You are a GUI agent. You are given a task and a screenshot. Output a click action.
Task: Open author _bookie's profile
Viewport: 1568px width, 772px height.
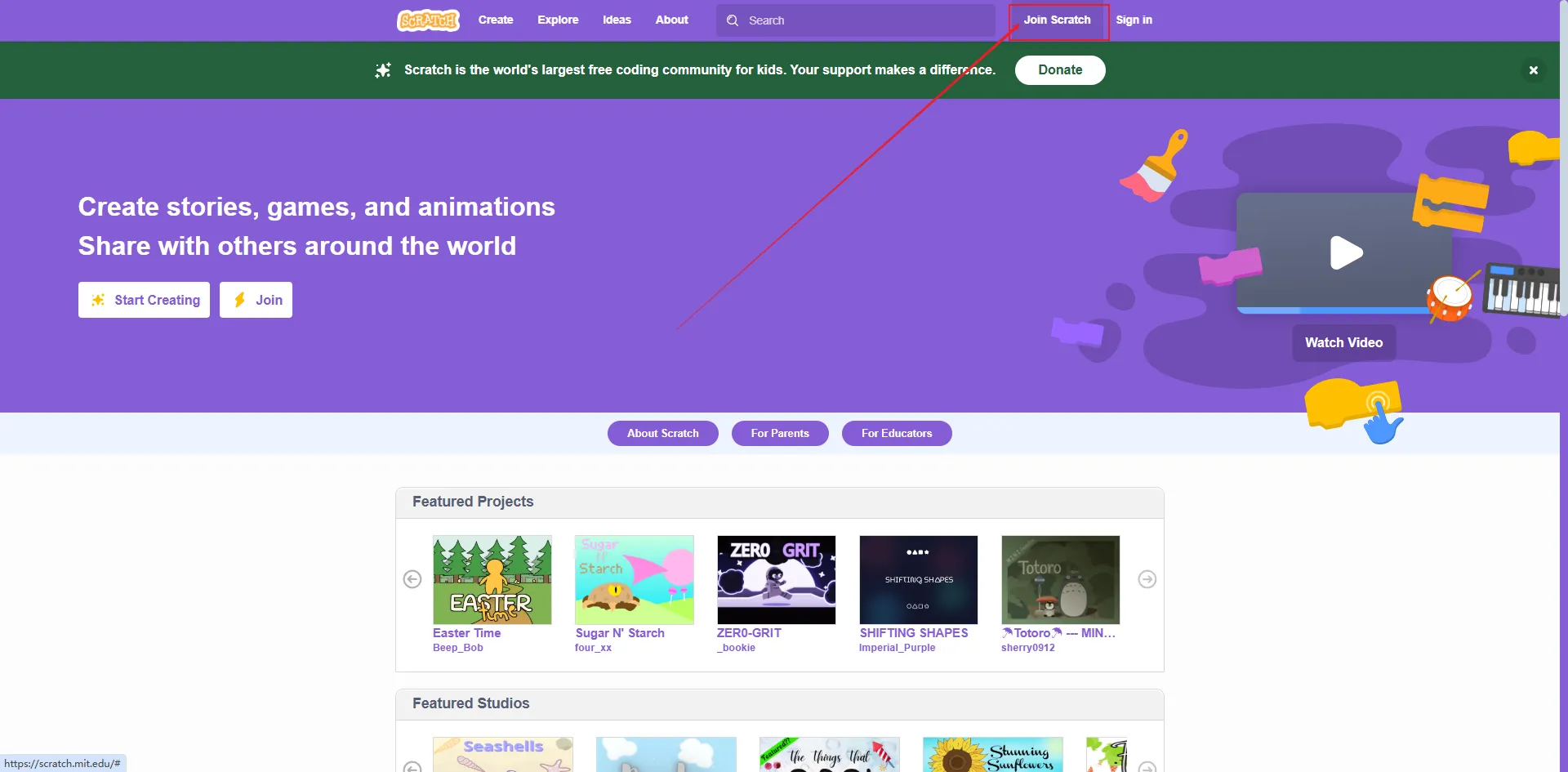(736, 648)
